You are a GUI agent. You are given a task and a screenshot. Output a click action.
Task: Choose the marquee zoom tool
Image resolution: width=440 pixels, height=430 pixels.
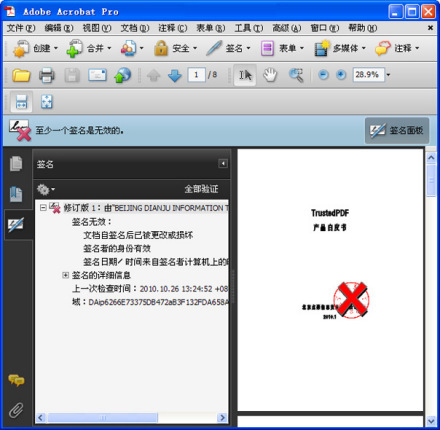coord(296,75)
